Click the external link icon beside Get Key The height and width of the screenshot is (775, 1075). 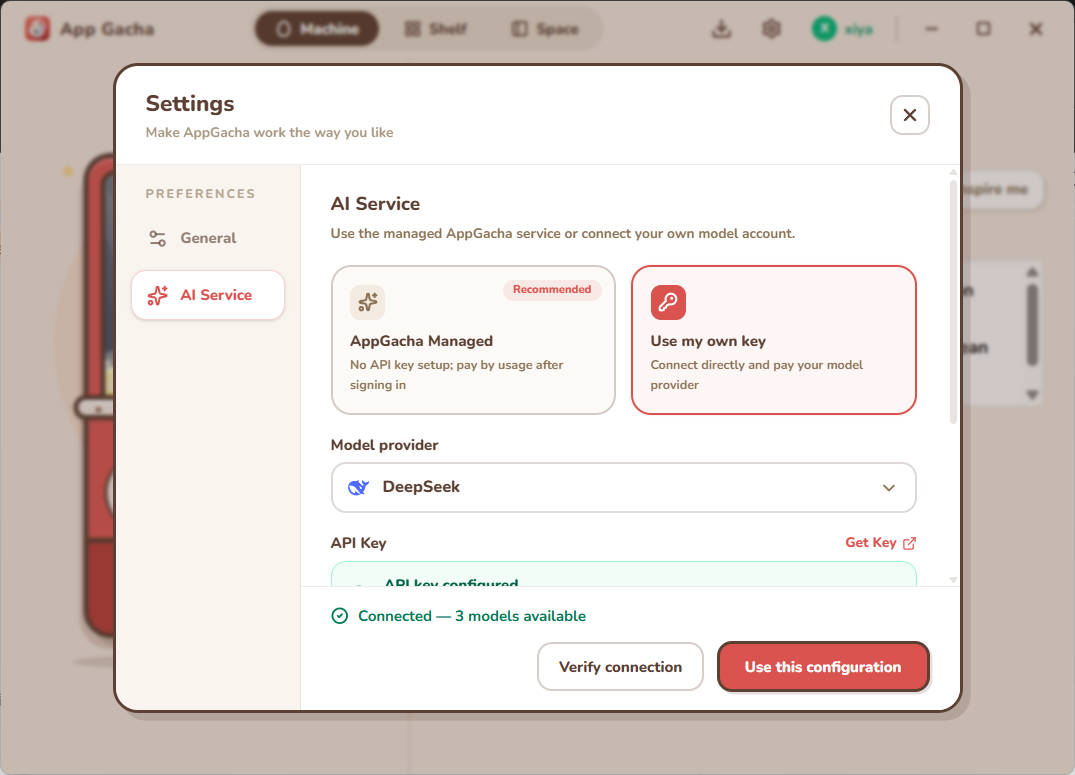[x=909, y=543]
